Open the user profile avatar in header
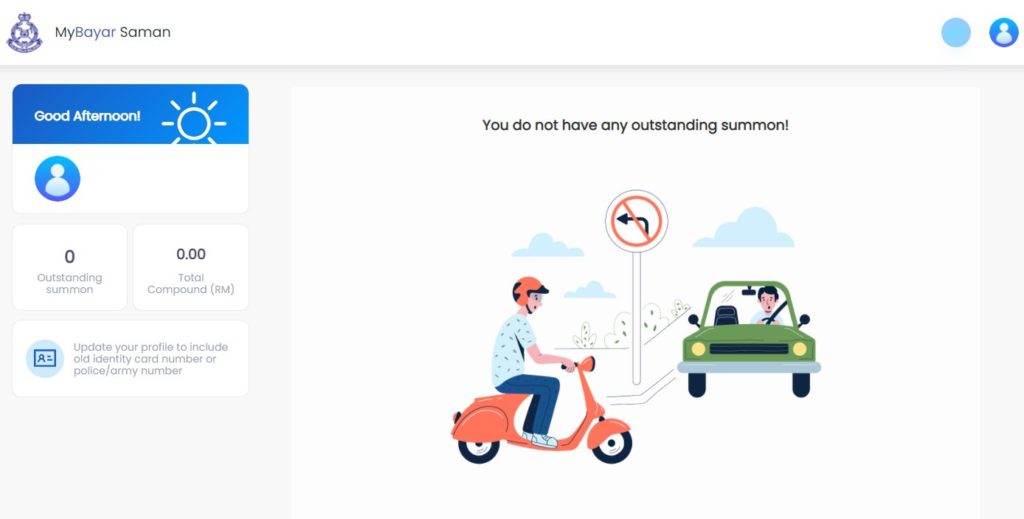 (1004, 32)
